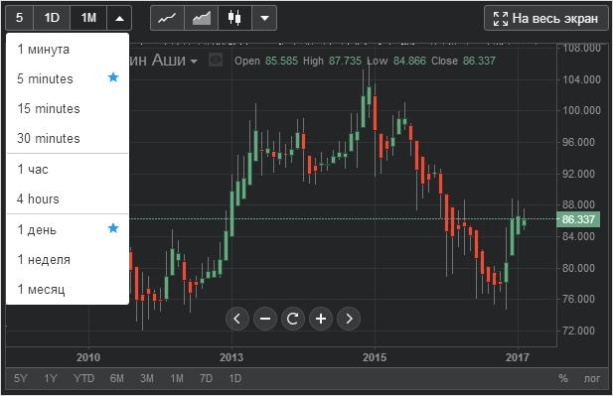613x396 pixels.
Task: Set 6M range at bottom bar
Action: (117, 378)
